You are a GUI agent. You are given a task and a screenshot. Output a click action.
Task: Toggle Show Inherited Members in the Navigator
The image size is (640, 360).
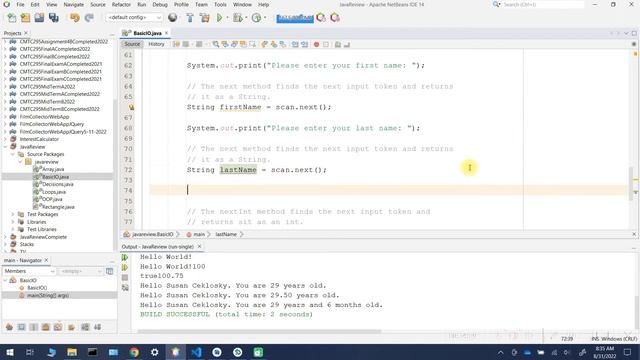[9, 327]
